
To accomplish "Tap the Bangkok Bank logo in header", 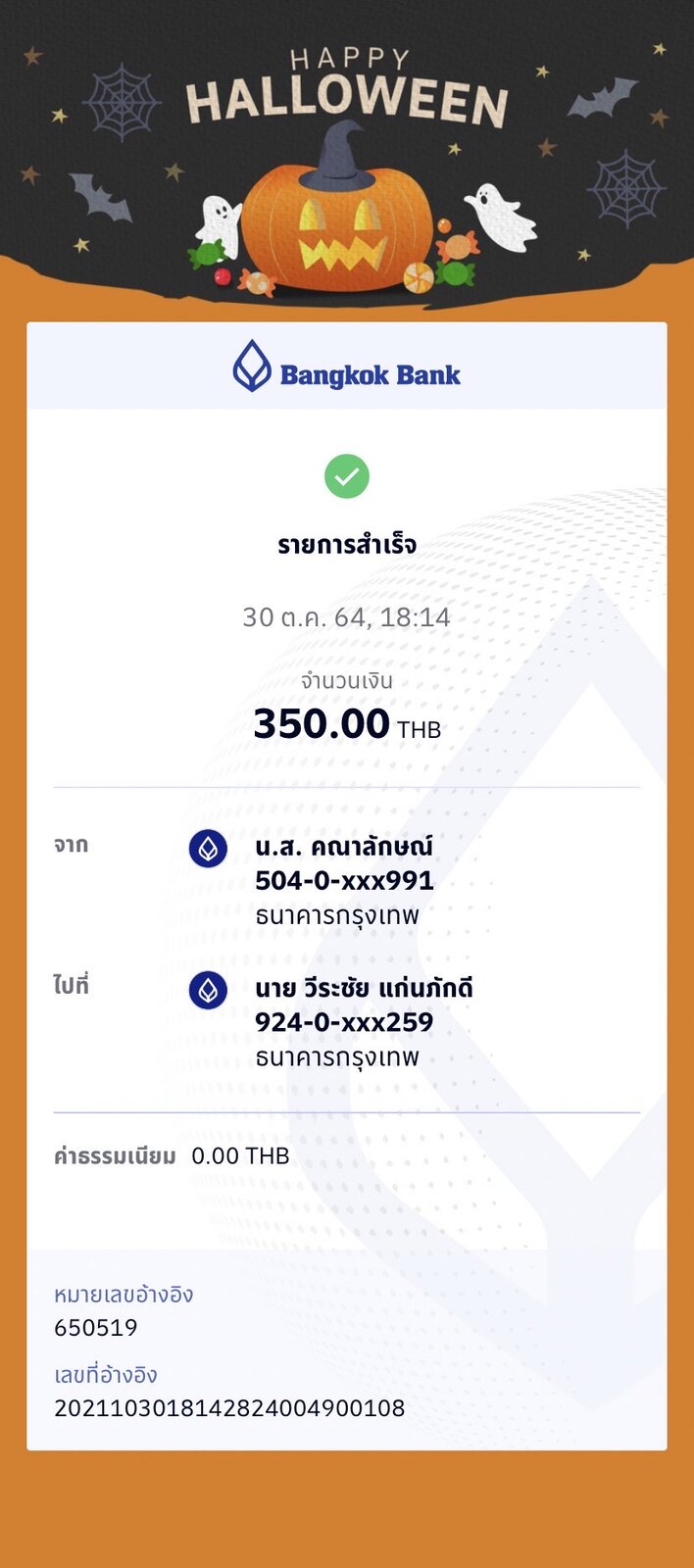I will coord(346,367).
